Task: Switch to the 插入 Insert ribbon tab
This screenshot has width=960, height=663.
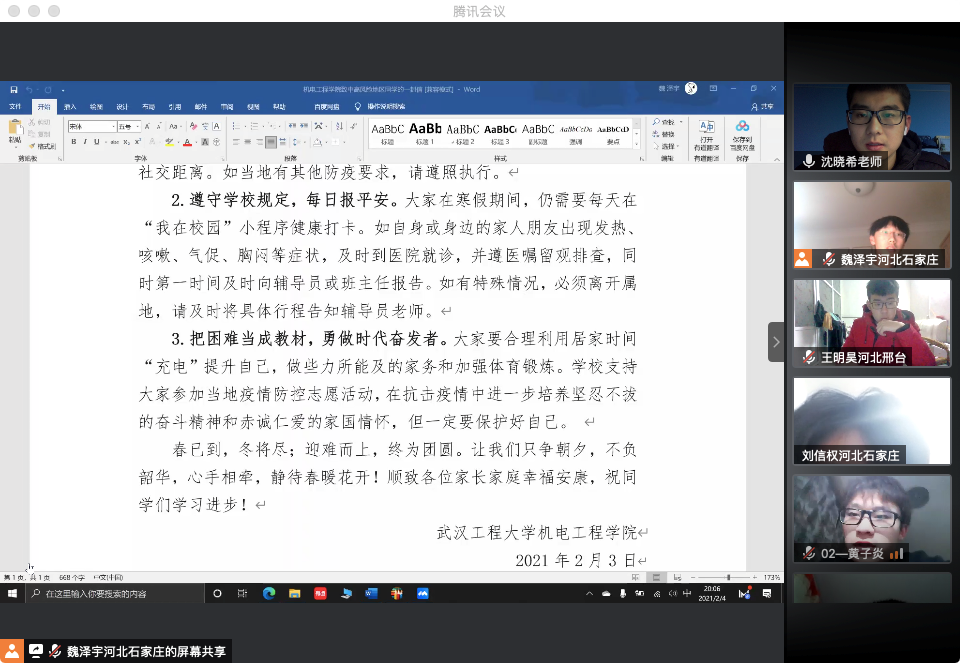Action: coord(70,106)
